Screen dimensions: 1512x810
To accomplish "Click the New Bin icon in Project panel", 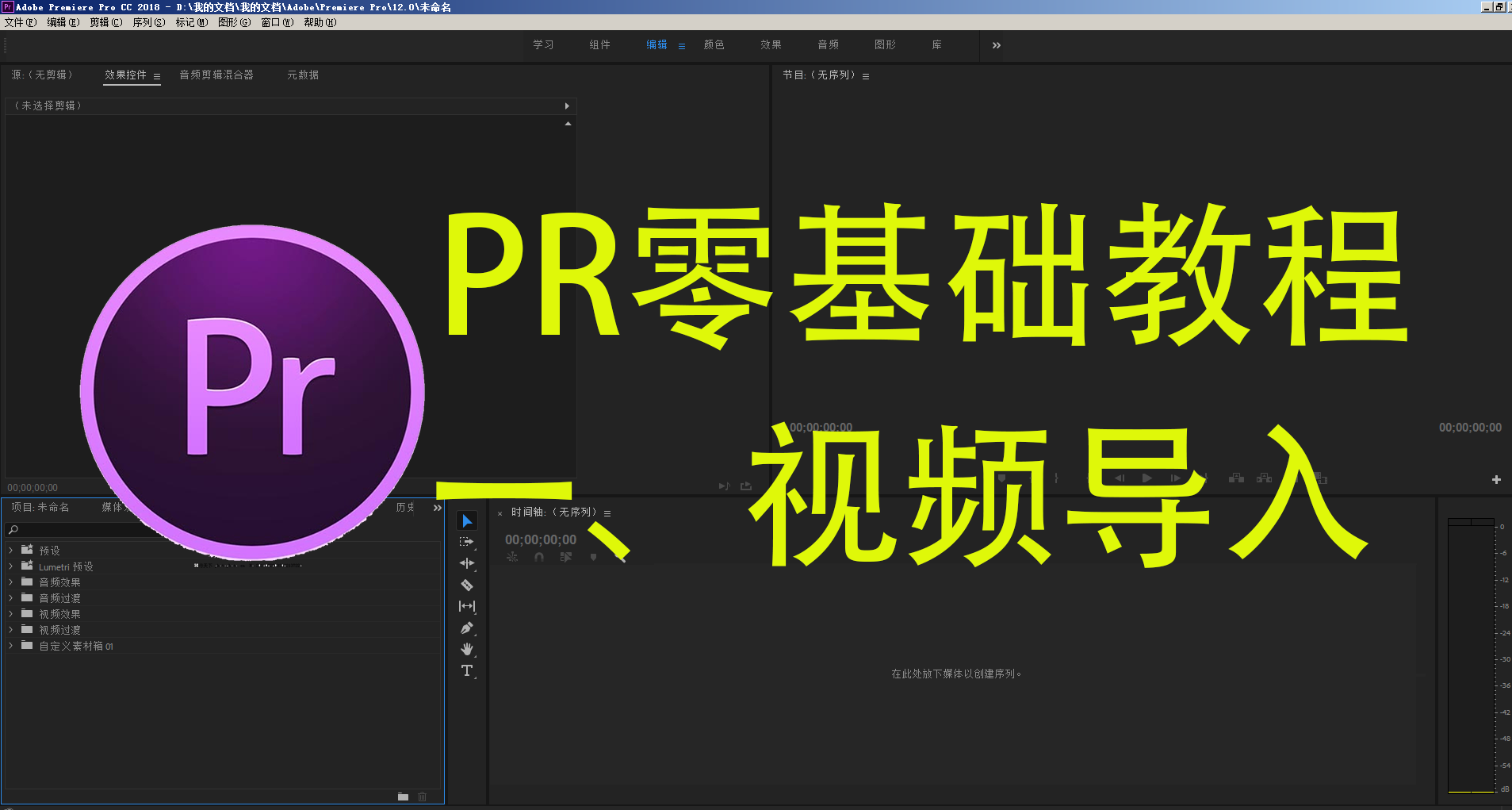I will click(x=403, y=797).
